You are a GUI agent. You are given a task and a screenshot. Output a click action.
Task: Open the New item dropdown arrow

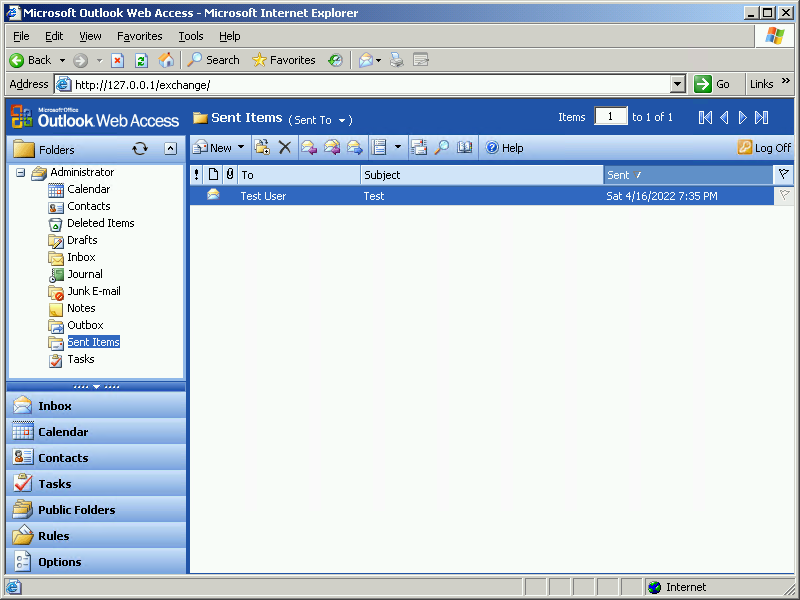(x=241, y=147)
